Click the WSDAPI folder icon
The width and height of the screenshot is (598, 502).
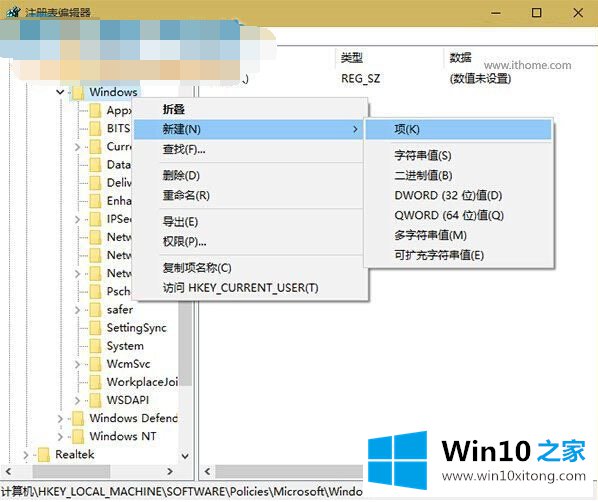[95, 400]
